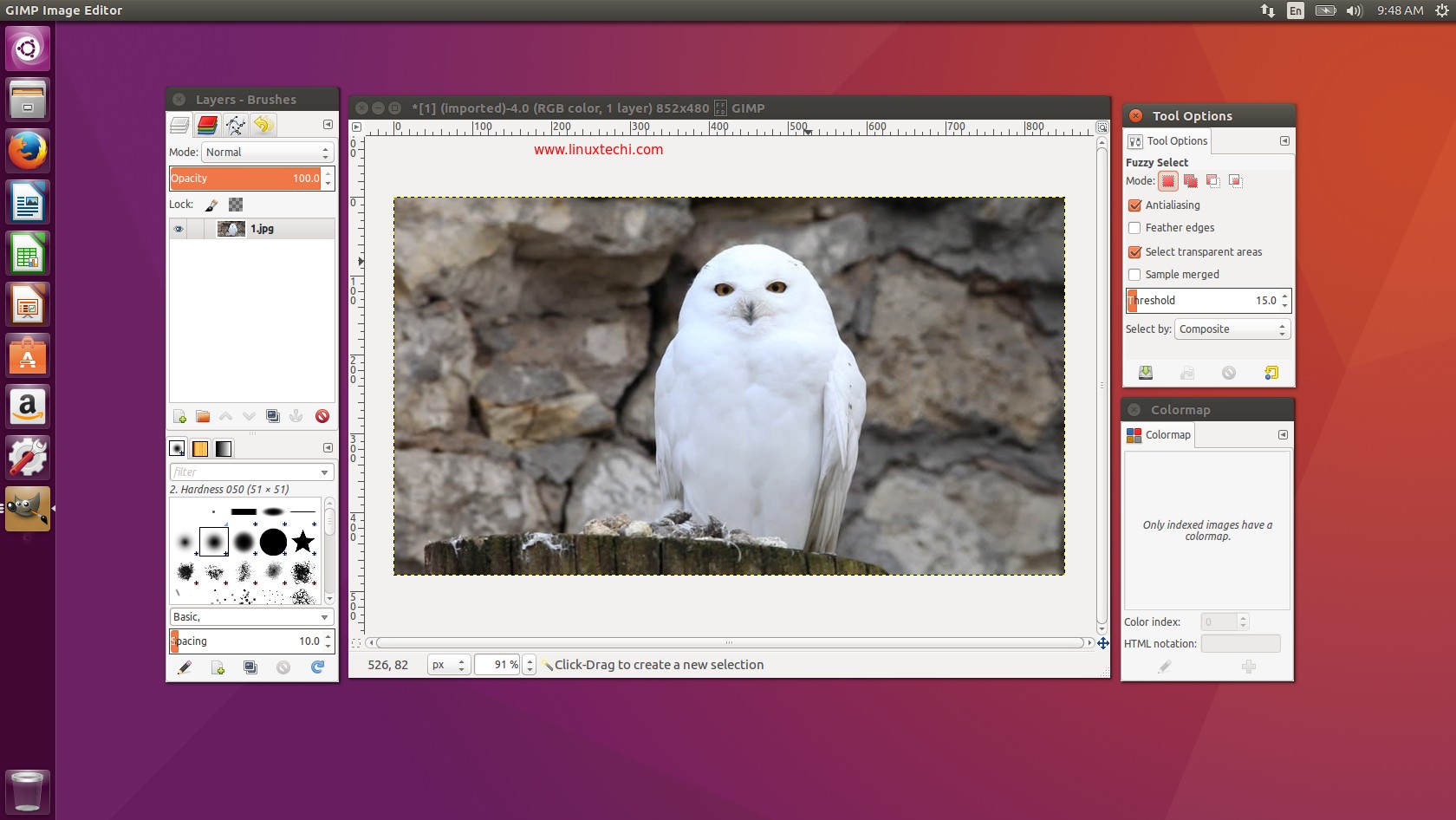Enable the Feather edges checkbox

coord(1134,228)
